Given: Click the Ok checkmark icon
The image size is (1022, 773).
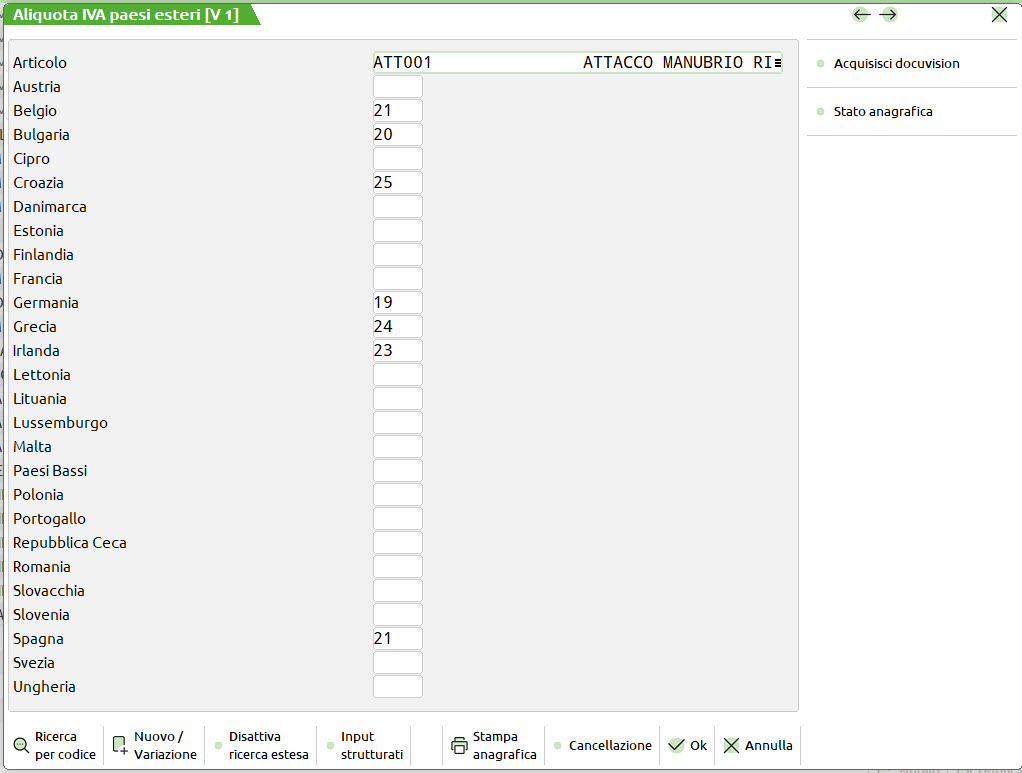Looking at the screenshot, I should click(676, 745).
